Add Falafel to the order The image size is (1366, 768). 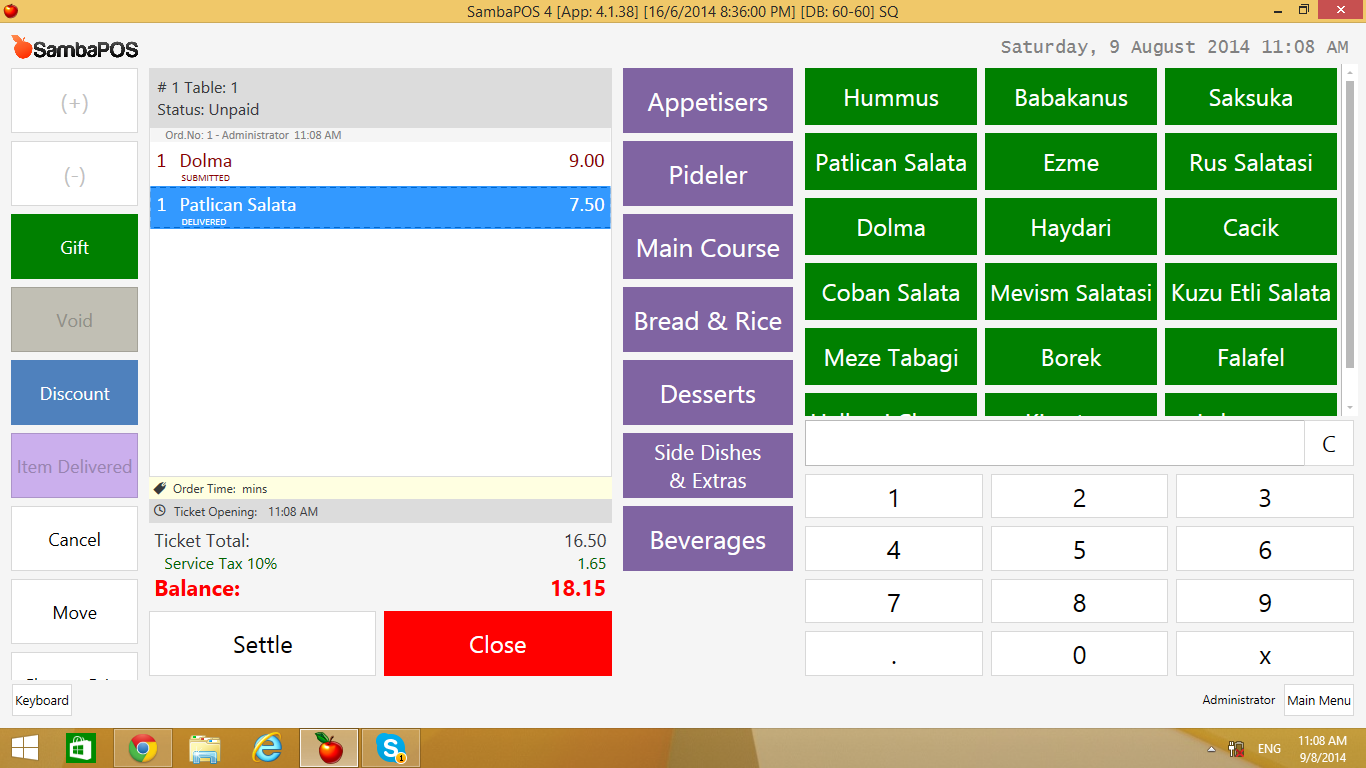tap(1251, 357)
